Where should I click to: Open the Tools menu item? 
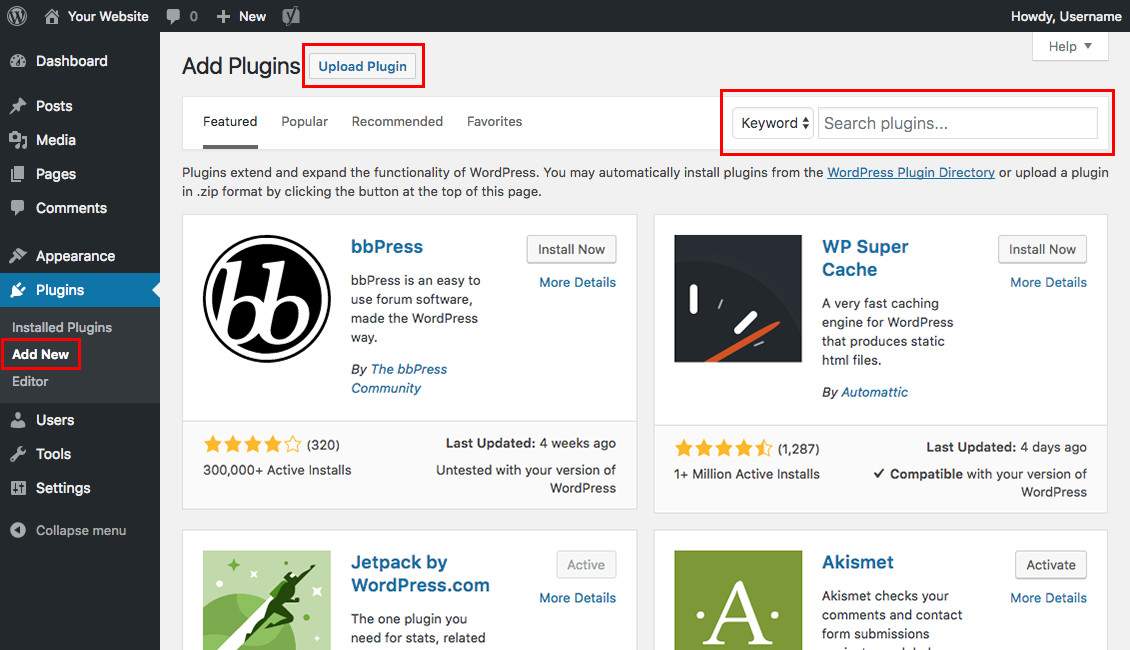point(53,454)
